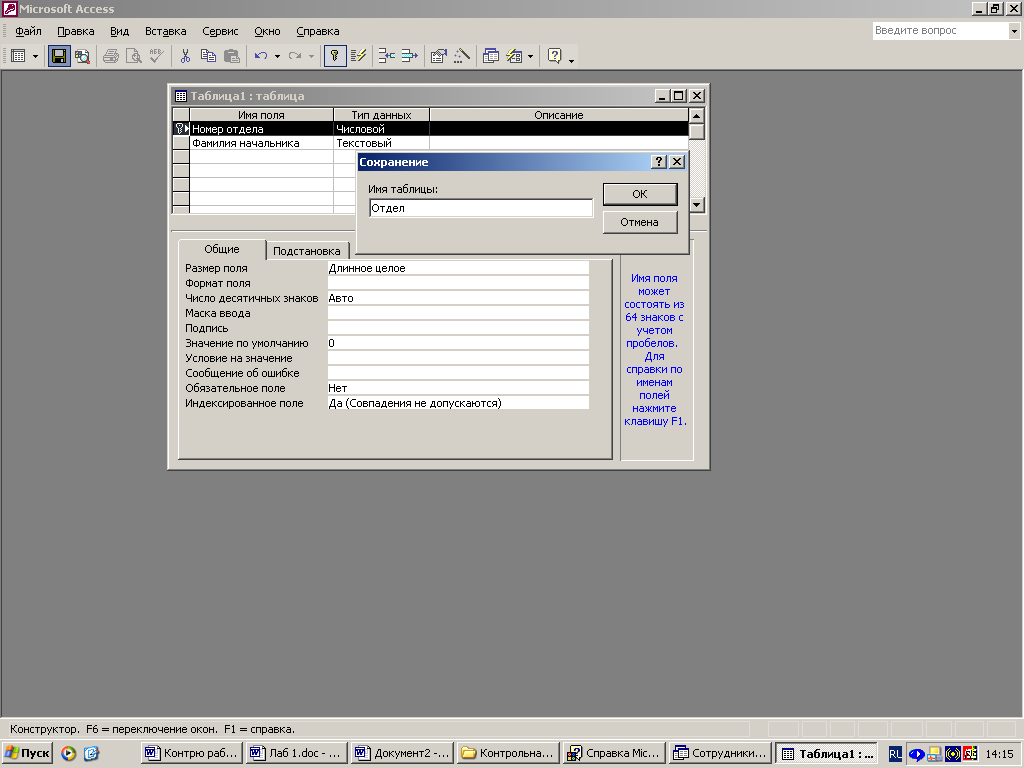Open the toolbar options arrow after Help
The image size is (1024, 768).
[571, 61]
